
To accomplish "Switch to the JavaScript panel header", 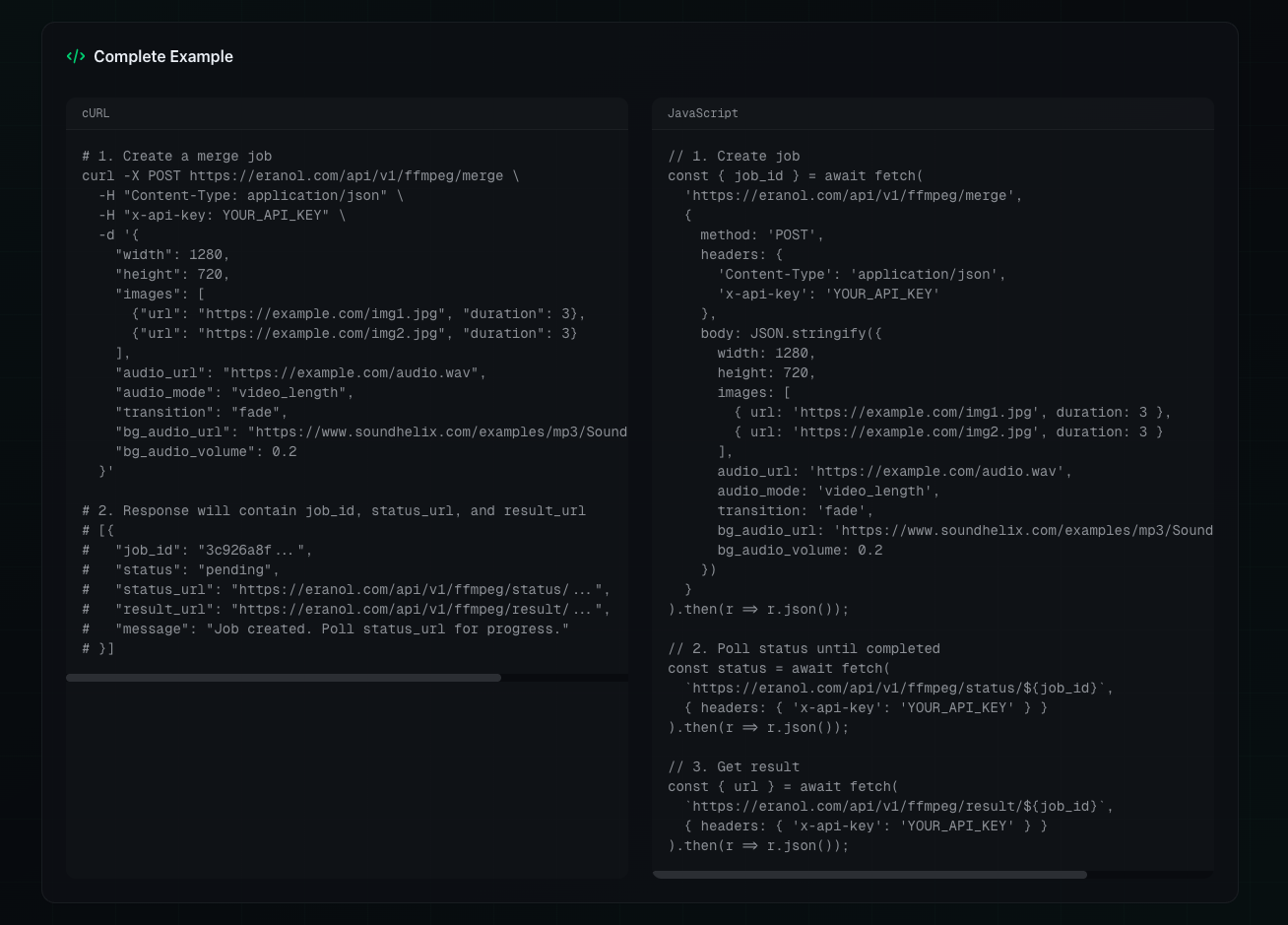I will 702,113.
